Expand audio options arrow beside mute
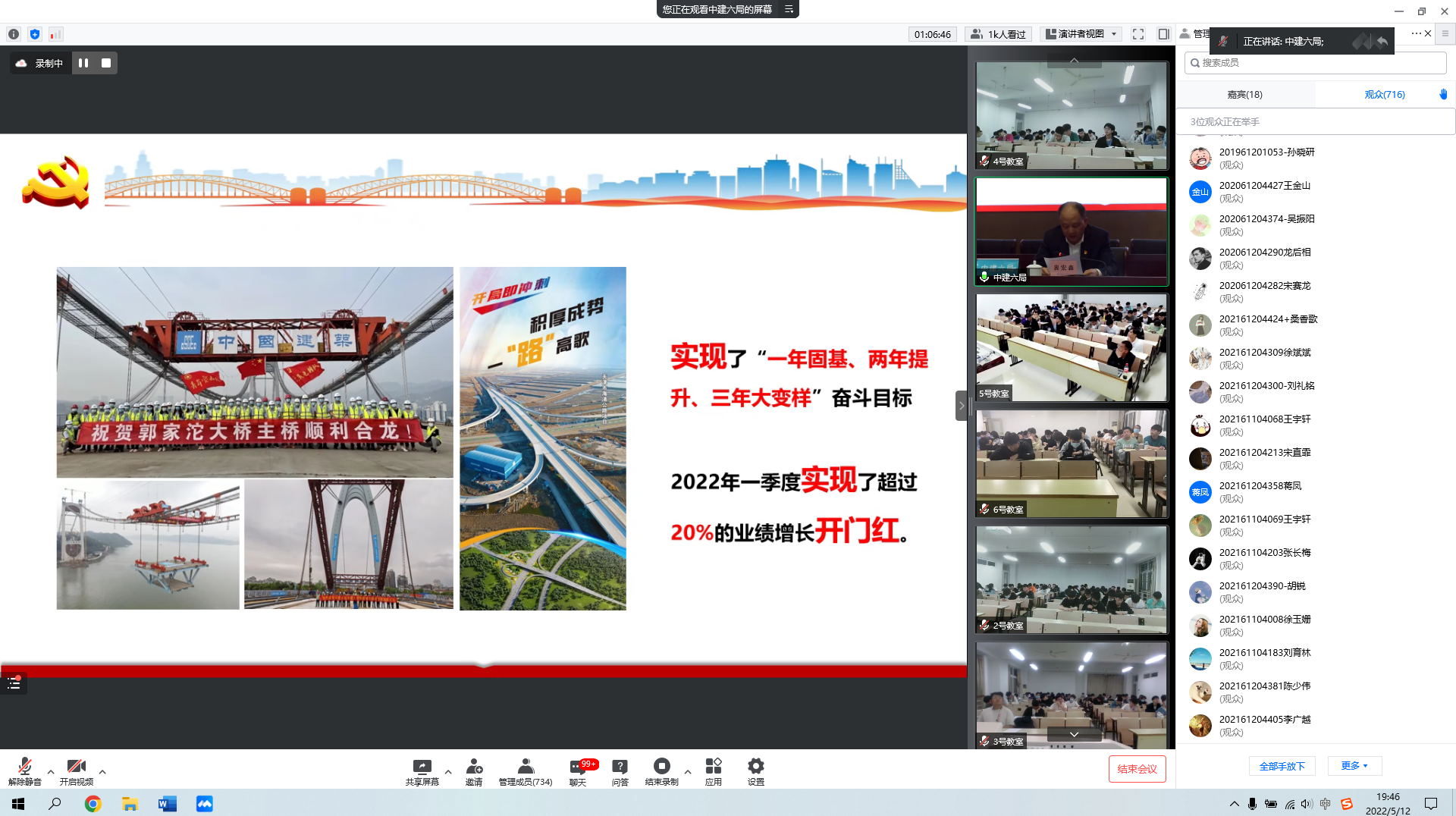 click(51, 772)
